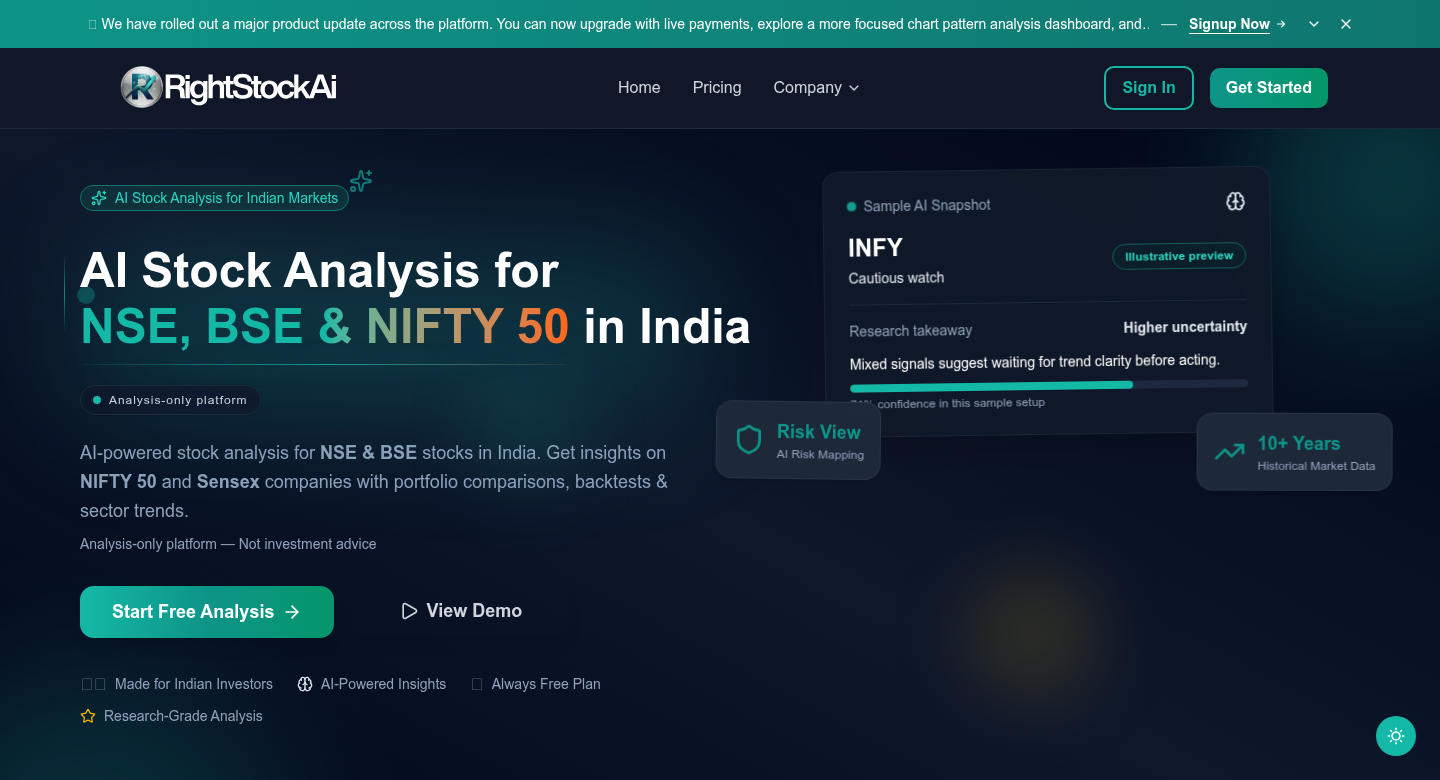
Task: Click the shield icon in Risk View card
Action: pyautogui.click(x=749, y=440)
